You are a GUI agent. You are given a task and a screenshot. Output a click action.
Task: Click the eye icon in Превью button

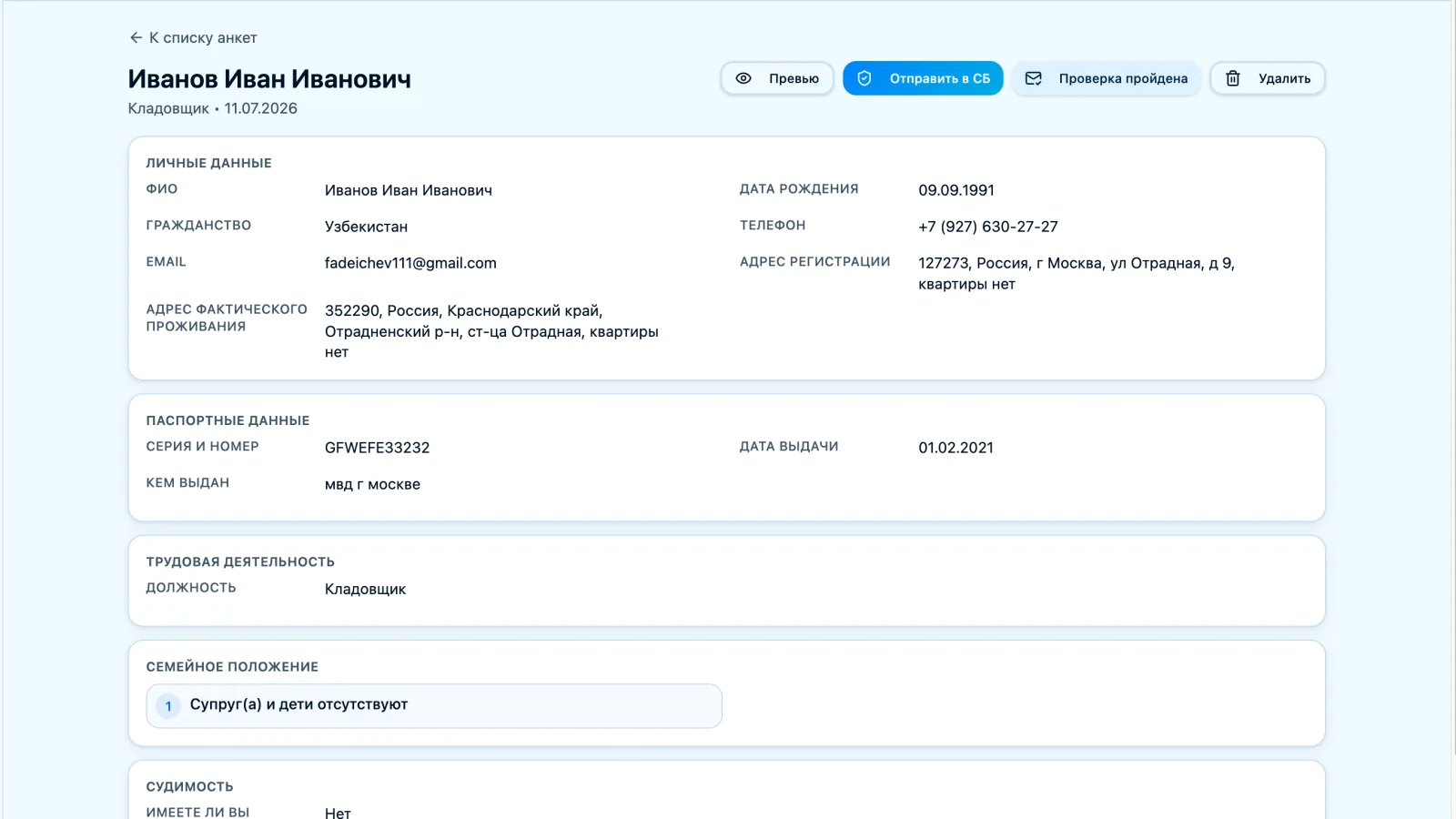pos(743,78)
